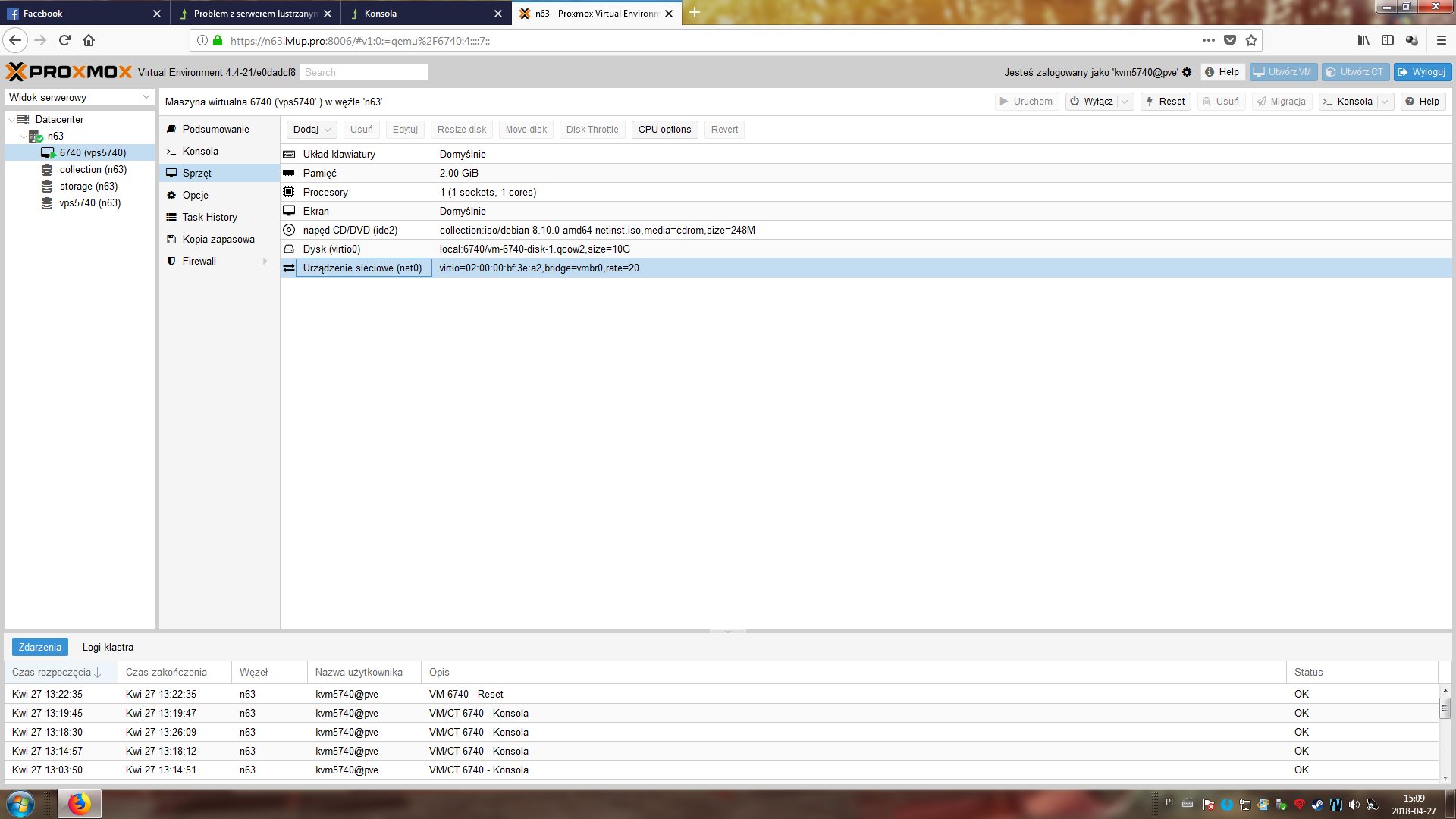The height and width of the screenshot is (819, 1456).
Task: Bookmark page with star icon
Action: click(1251, 40)
